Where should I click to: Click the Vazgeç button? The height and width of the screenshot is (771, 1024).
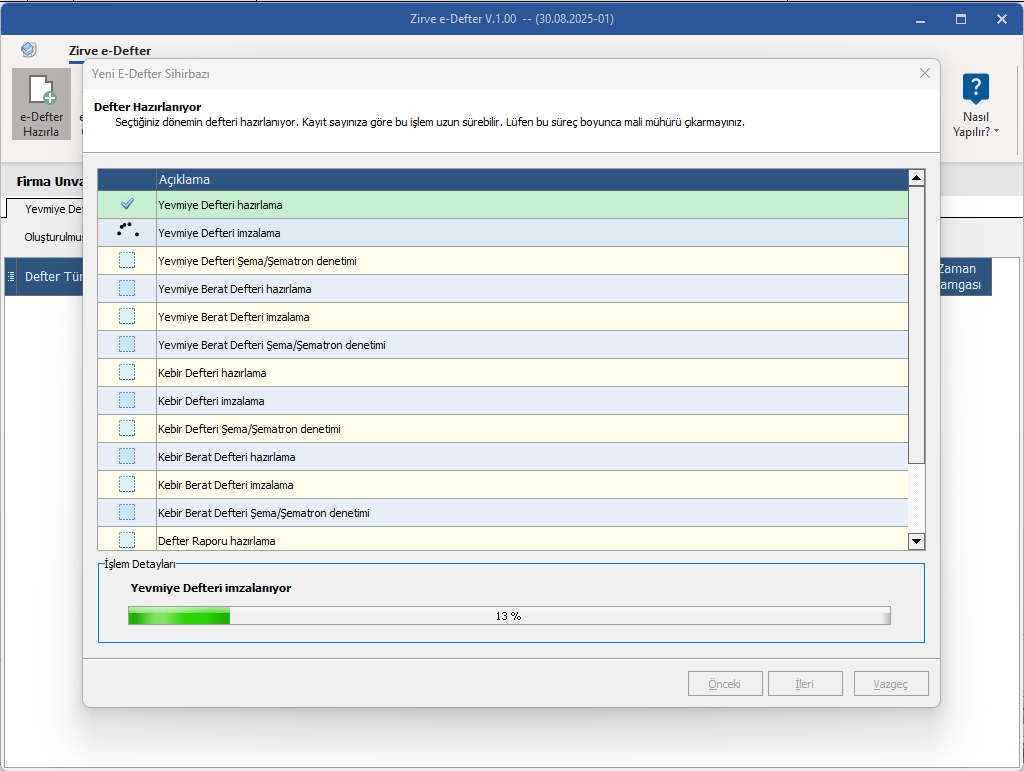[891, 684]
